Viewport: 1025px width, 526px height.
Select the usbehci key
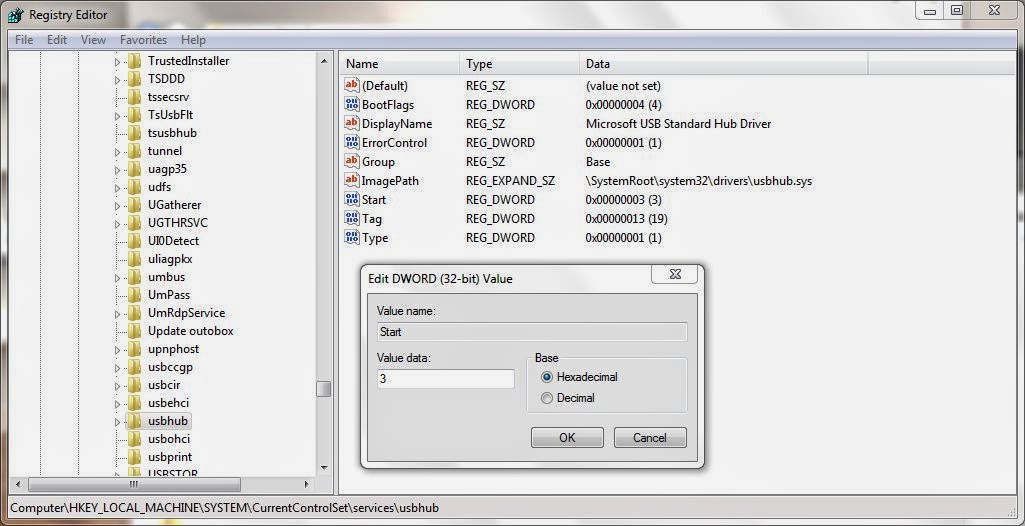[x=168, y=403]
